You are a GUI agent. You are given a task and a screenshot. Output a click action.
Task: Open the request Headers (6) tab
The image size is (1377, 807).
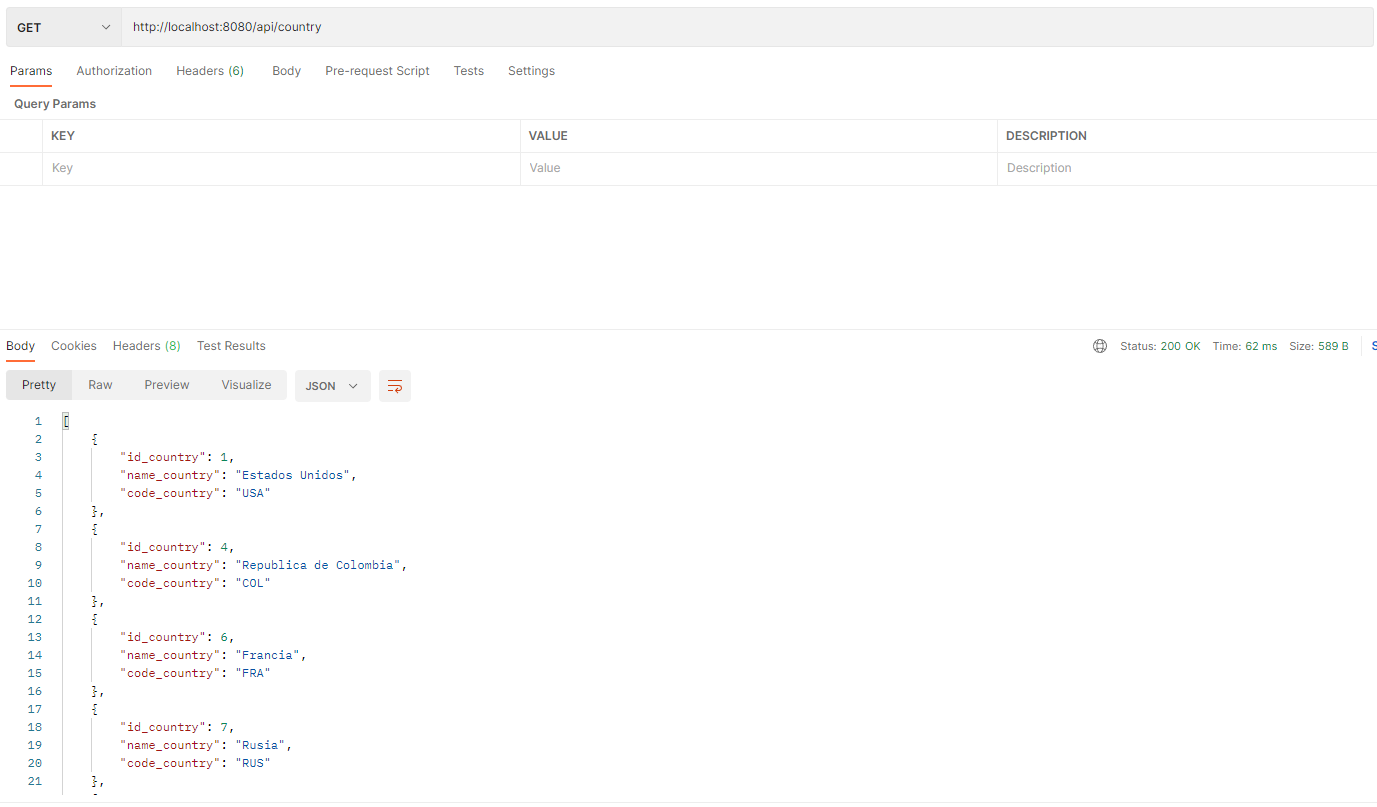209,70
